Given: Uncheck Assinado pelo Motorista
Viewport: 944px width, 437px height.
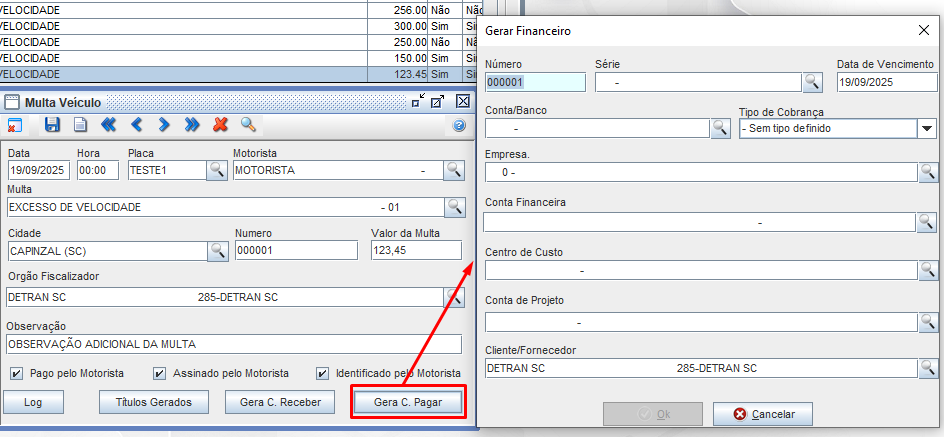Looking at the screenshot, I should pos(160,374).
